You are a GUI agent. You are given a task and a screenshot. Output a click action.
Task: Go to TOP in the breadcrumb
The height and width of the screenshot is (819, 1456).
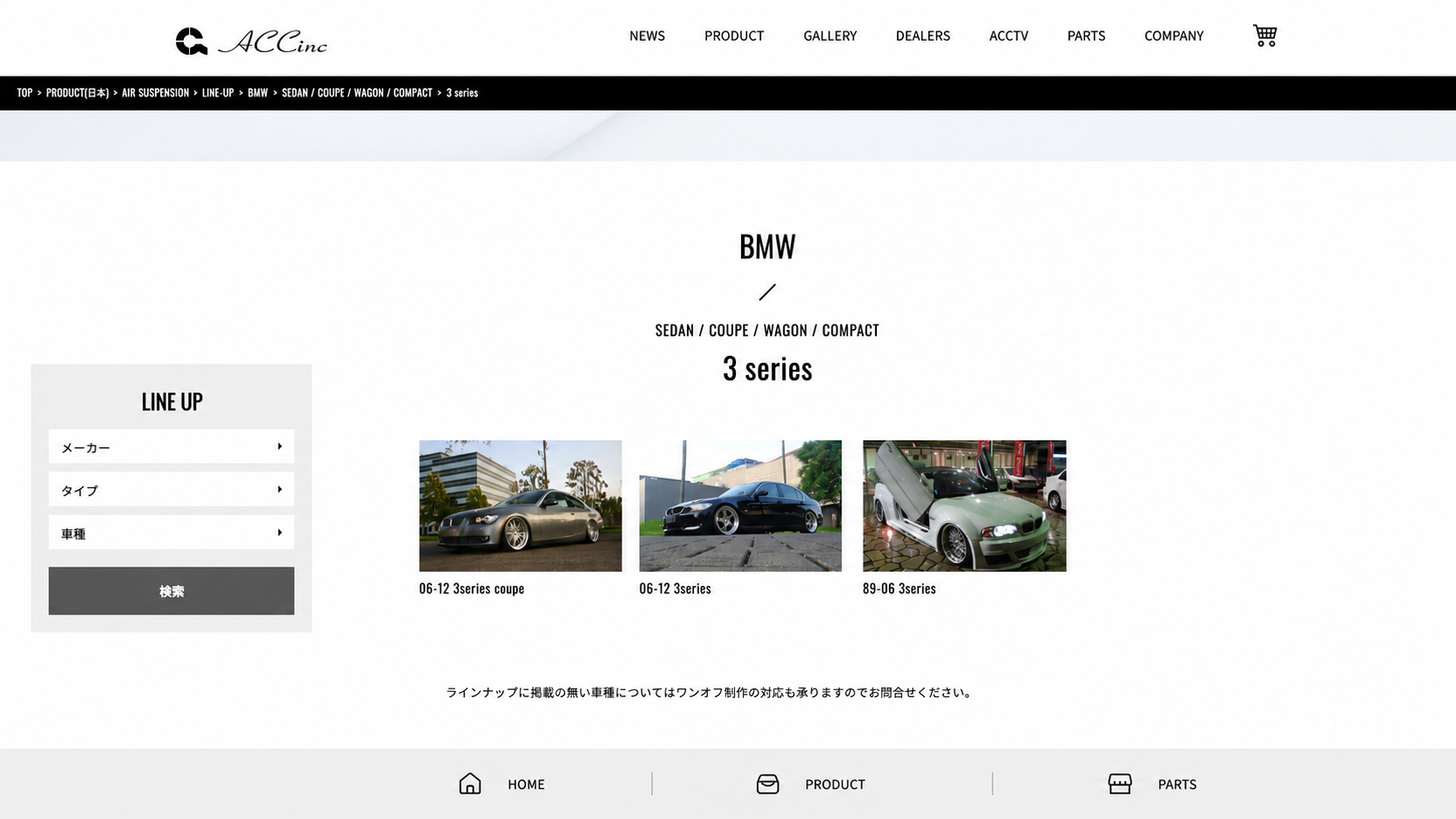click(24, 92)
